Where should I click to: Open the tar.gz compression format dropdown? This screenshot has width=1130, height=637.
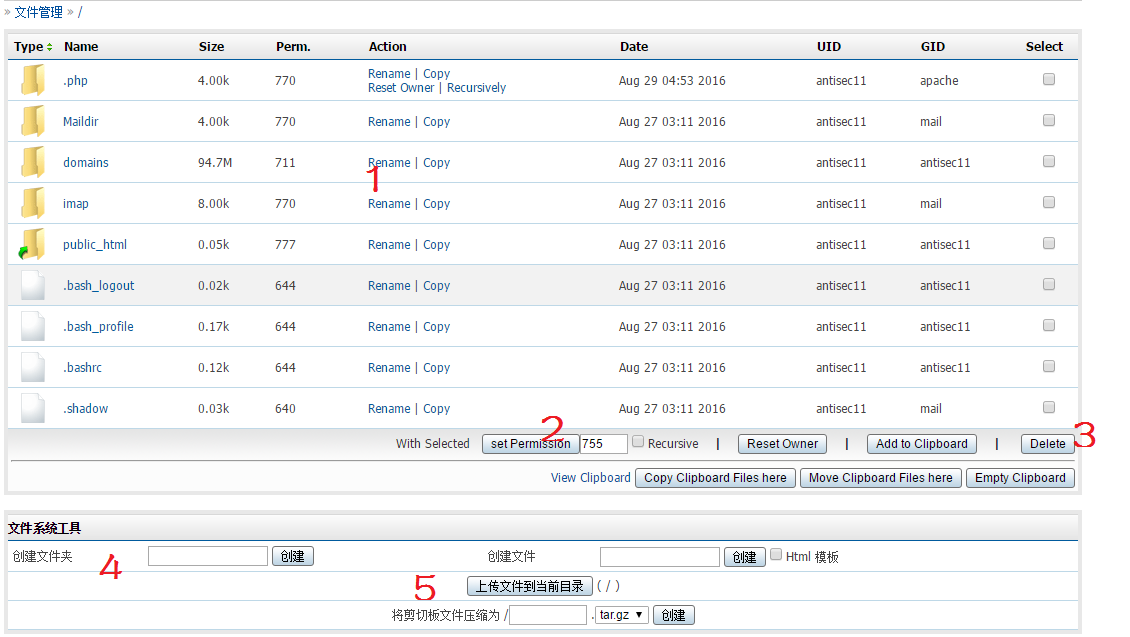[x=622, y=615]
